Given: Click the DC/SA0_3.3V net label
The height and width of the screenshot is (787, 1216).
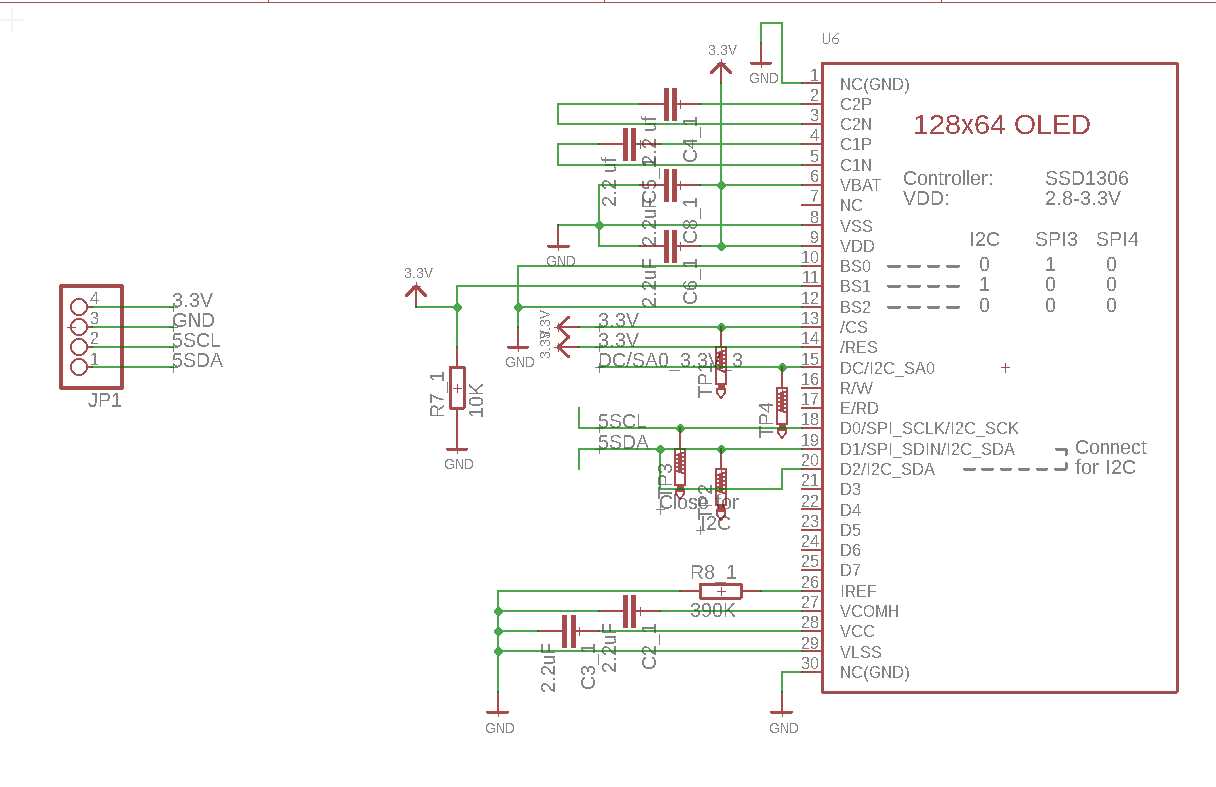Looking at the screenshot, I should tap(670, 359).
